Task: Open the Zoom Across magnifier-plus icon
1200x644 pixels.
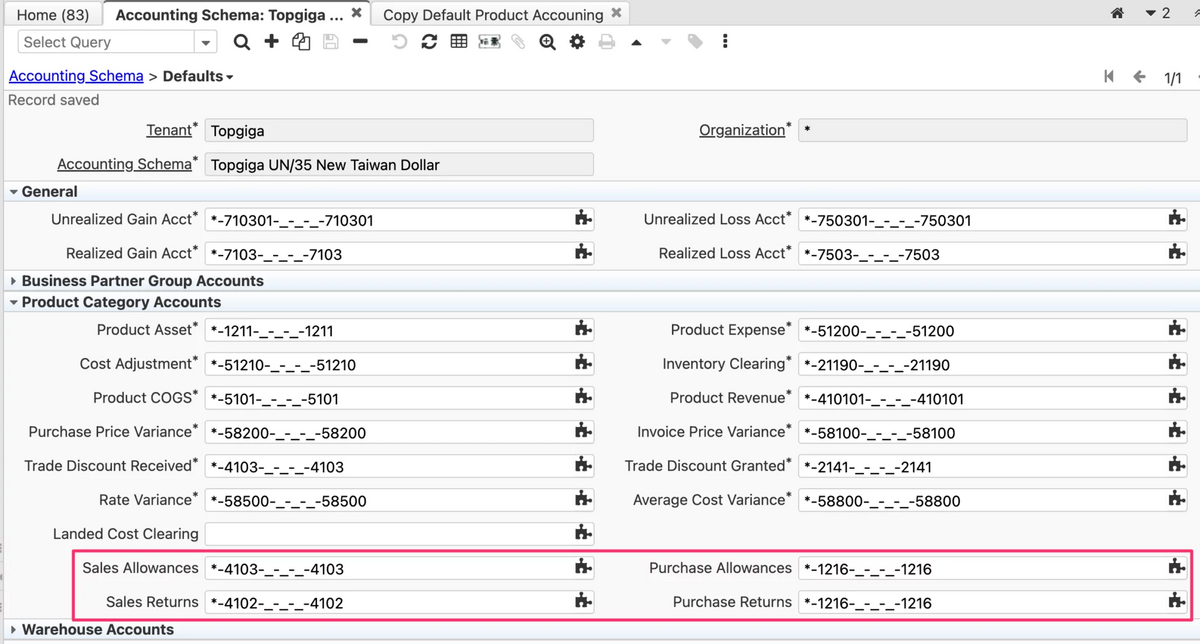Action: [x=547, y=42]
